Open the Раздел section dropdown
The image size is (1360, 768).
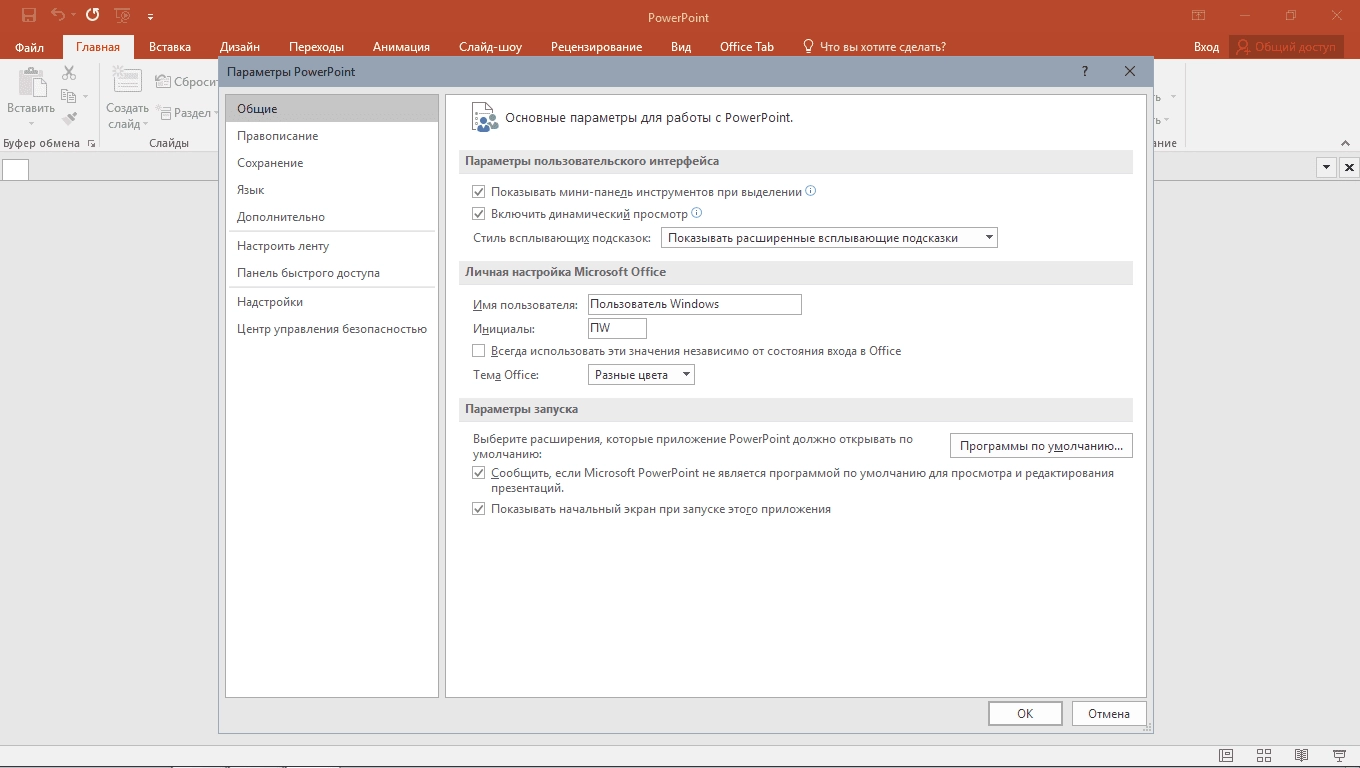point(186,113)
